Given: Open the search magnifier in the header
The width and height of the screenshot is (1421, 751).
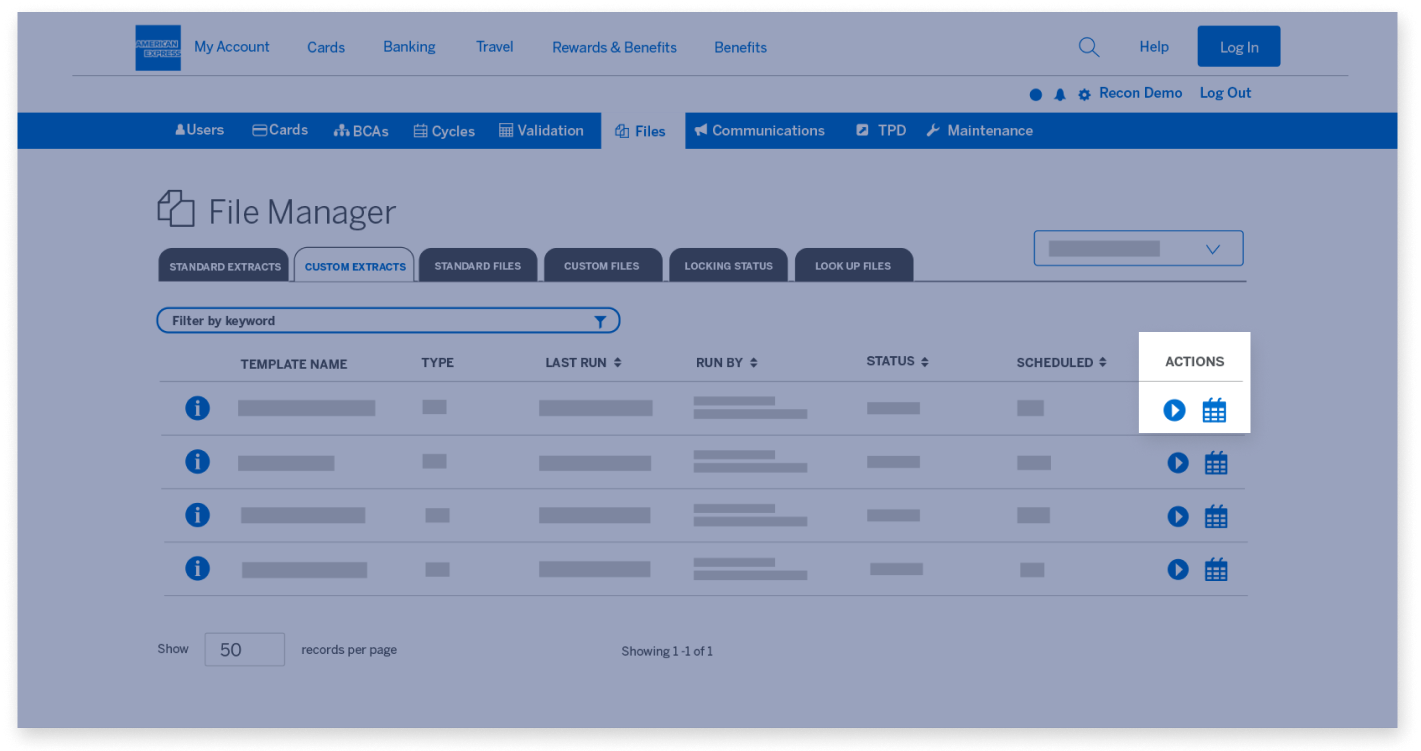Looking at the screenshot, I should (x=1088, y=46).
